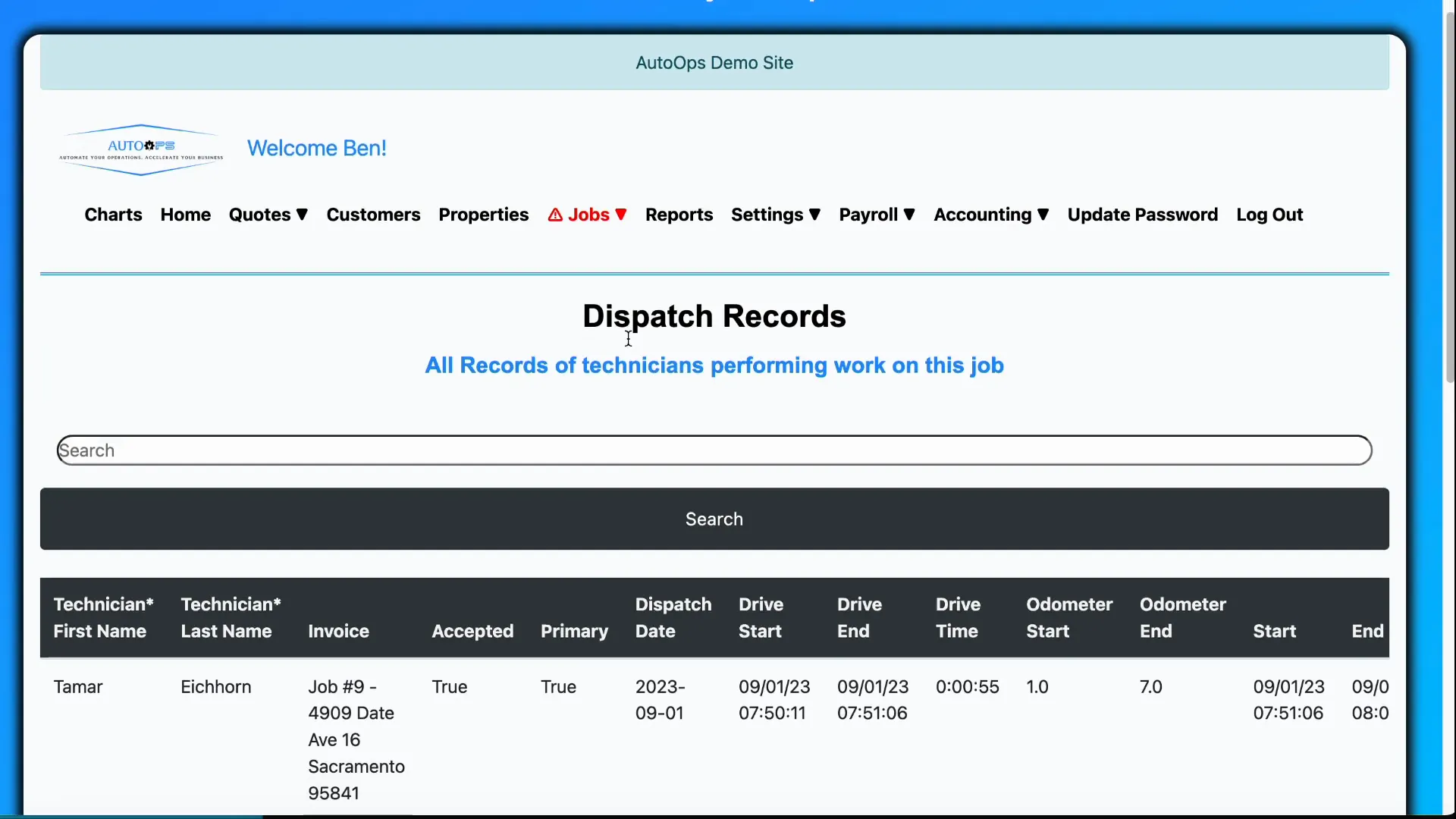Click the warning triangle beside Jobs
The height and width of the screenshot is (819, 1456).
(556, 215)
